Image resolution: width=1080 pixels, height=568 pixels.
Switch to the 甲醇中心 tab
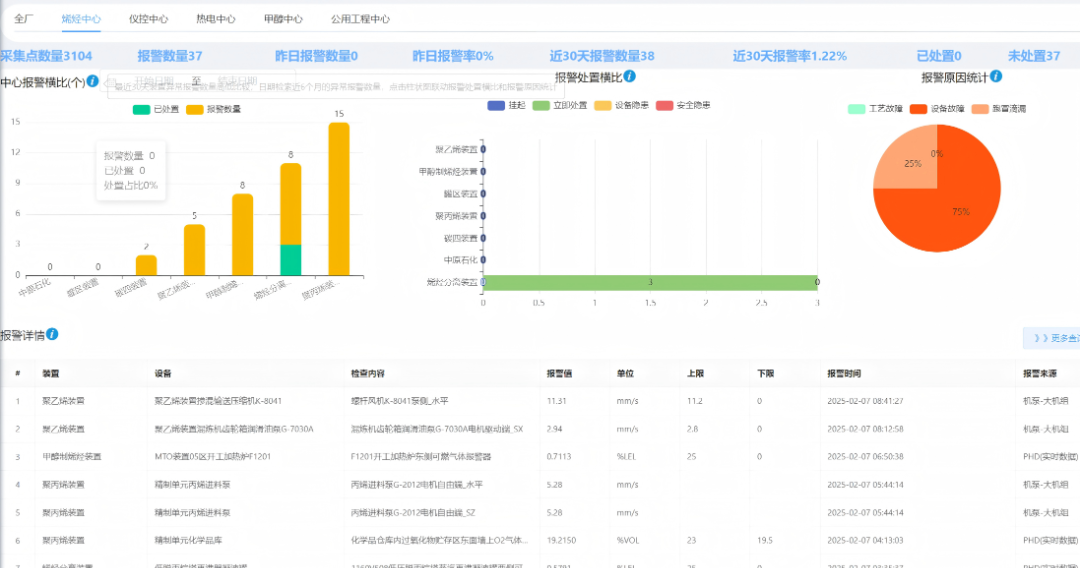(283, 19)
